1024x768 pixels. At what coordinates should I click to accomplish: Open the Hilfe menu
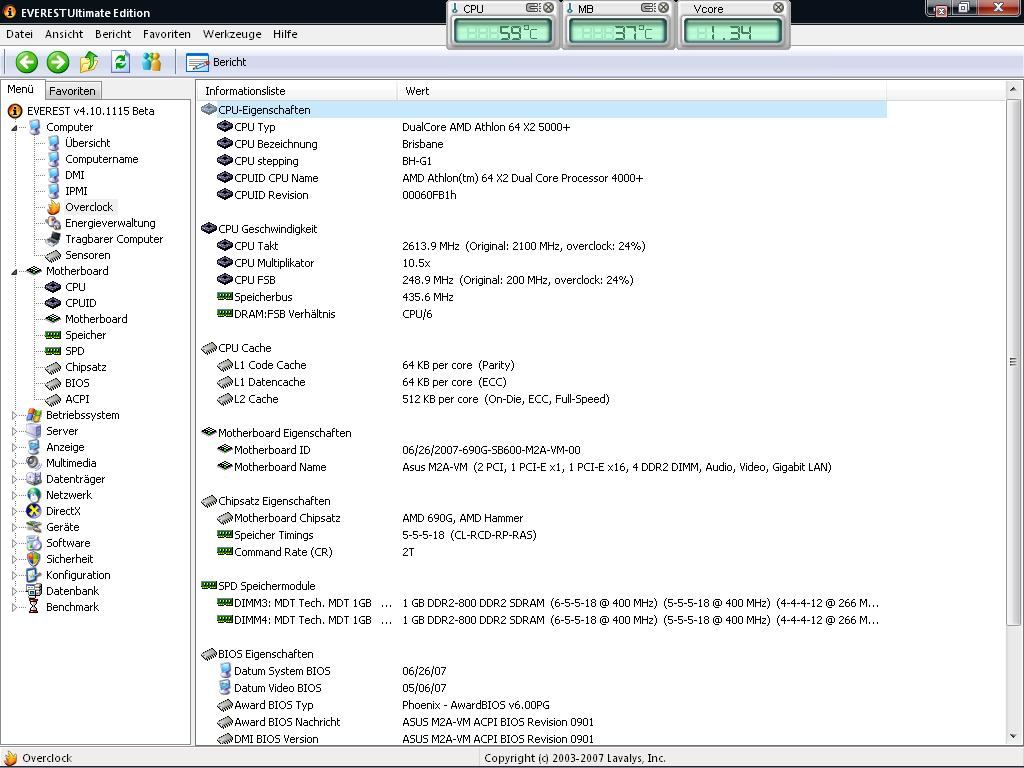pyautogui.click(x=285, y=34)
